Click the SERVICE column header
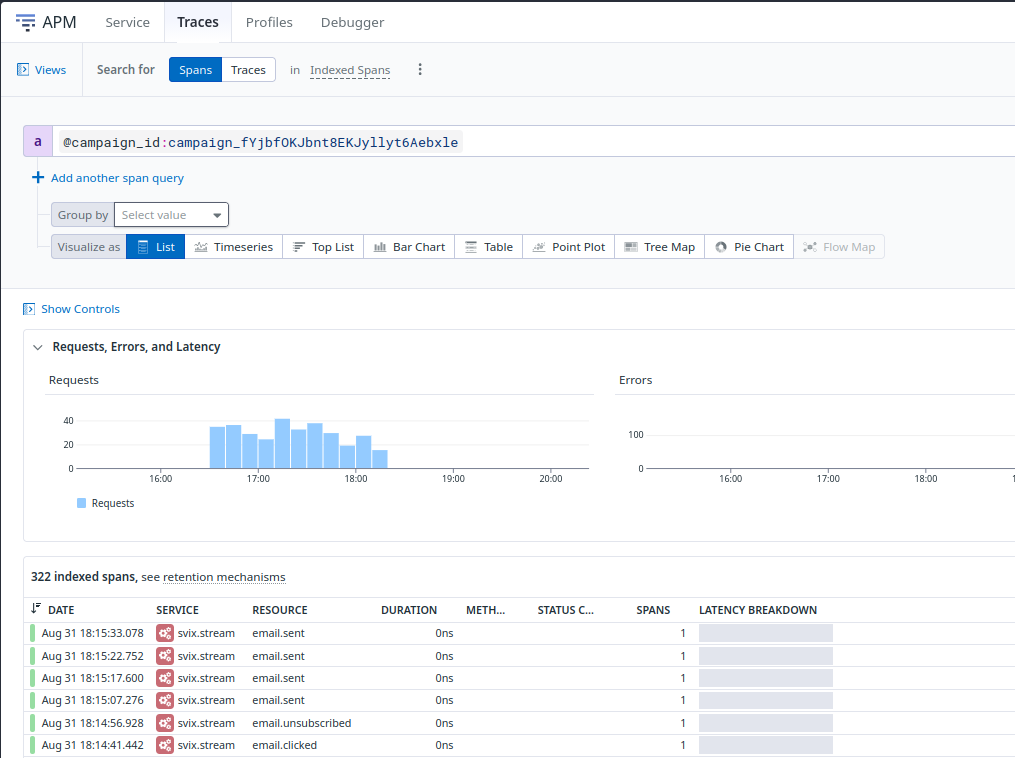 point(177,610)
